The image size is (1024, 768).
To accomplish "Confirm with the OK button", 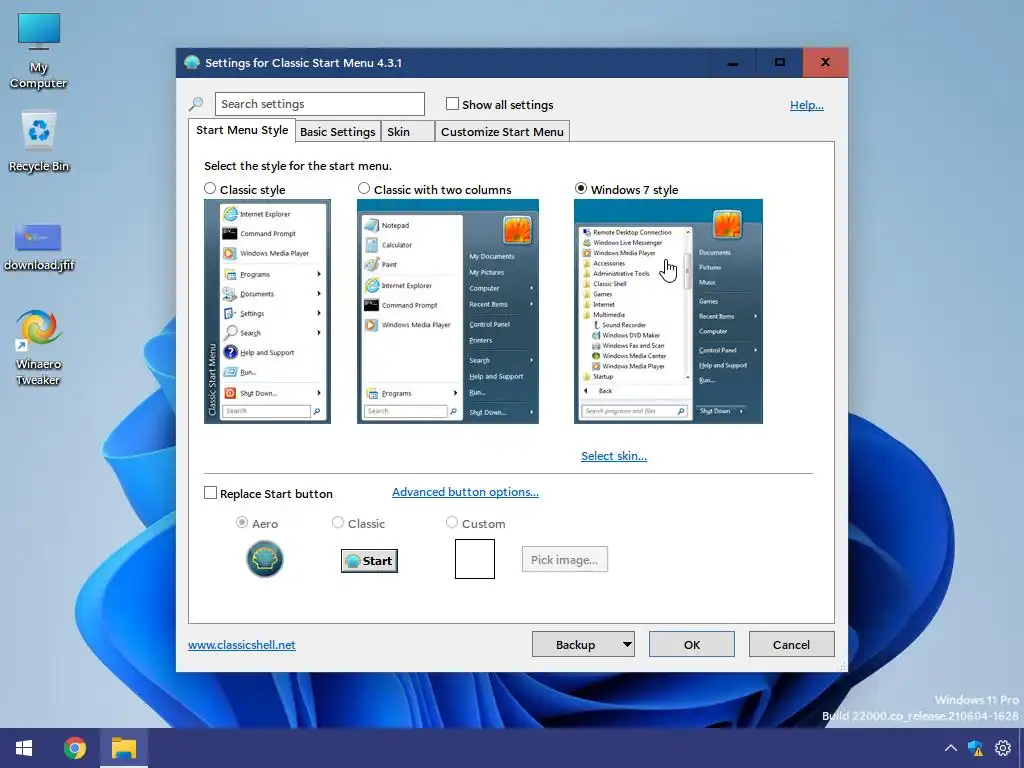I will coord(692,645).
